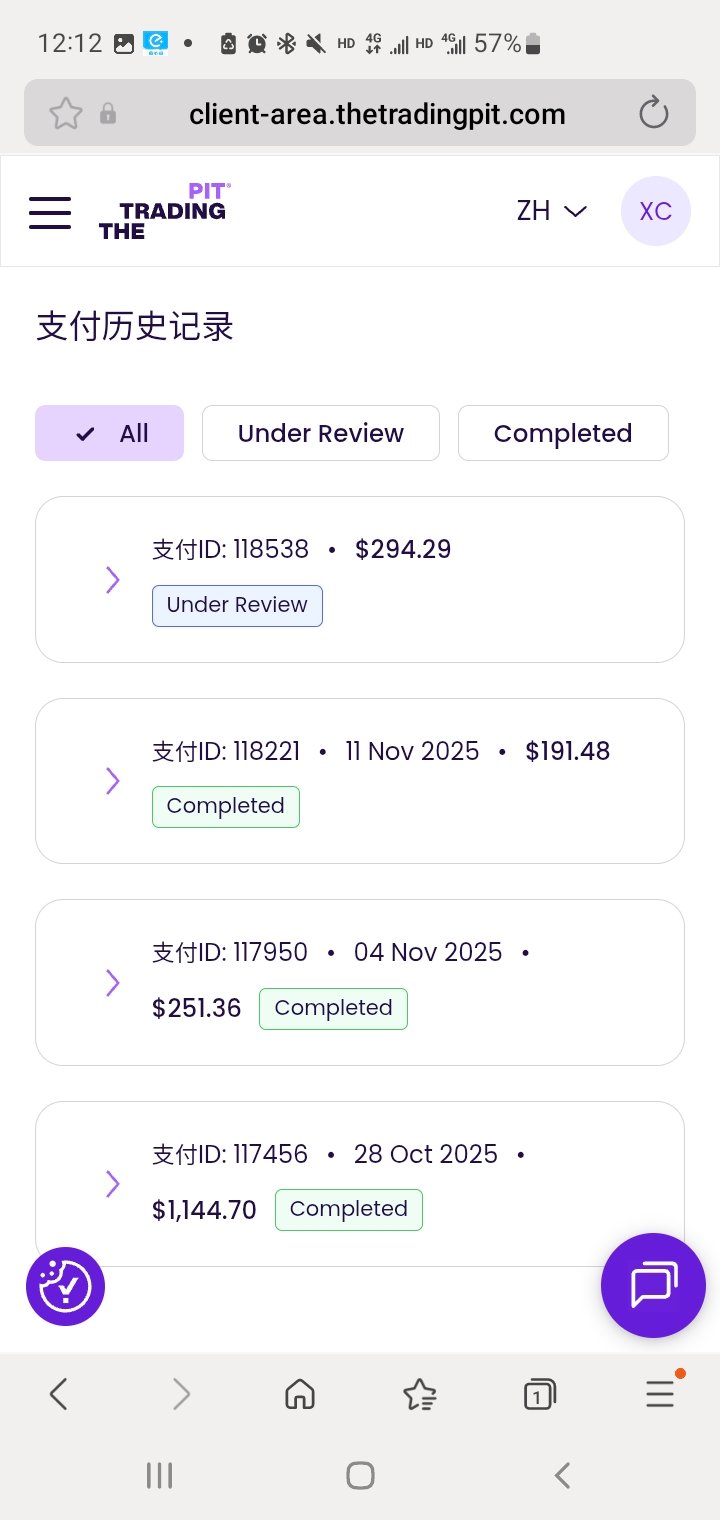This screenshot has width=720, height=1520.
Task: Open the ZH language dropdown
Action: 551,211
